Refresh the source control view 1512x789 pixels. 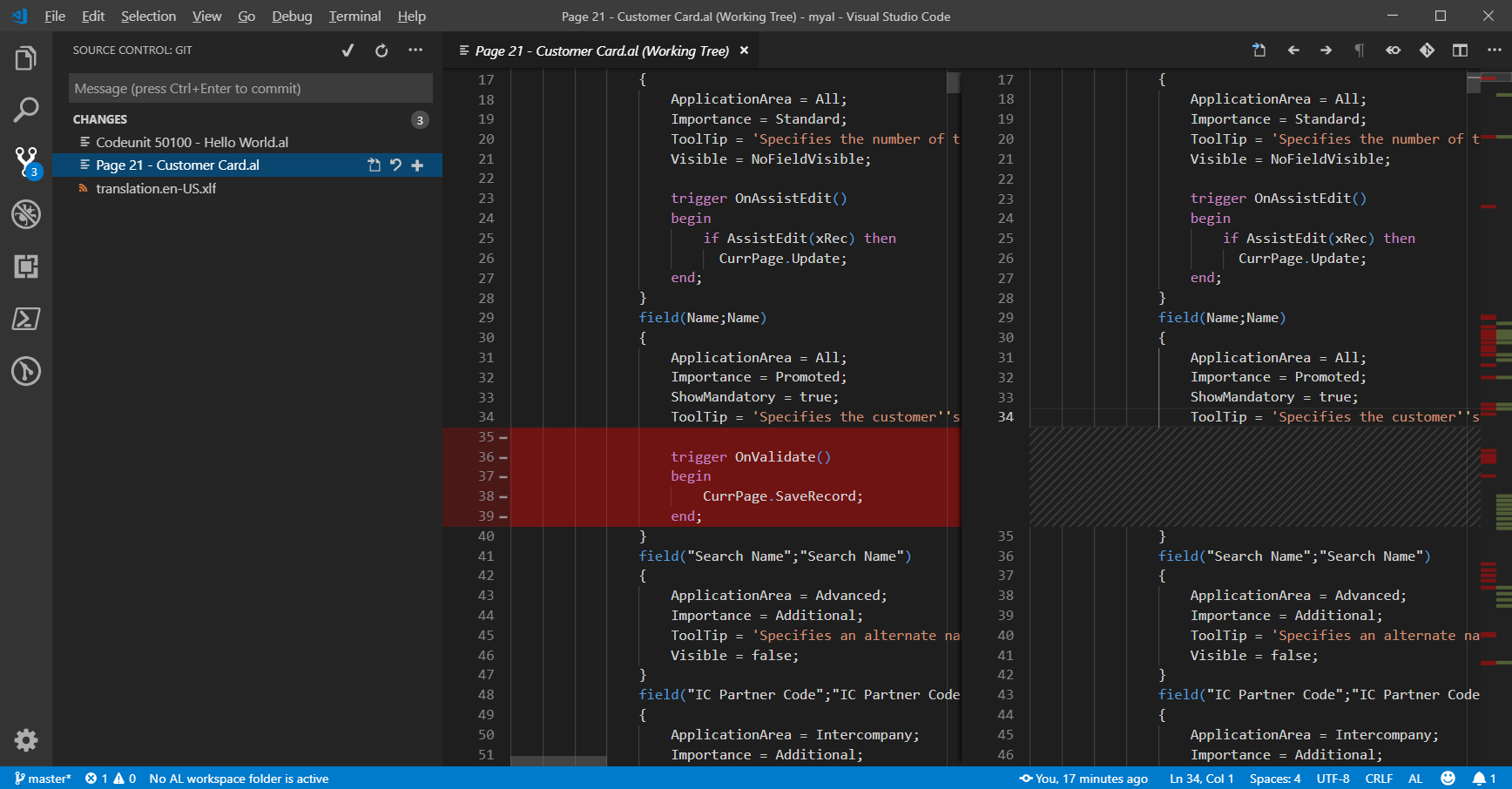(381, 51)
